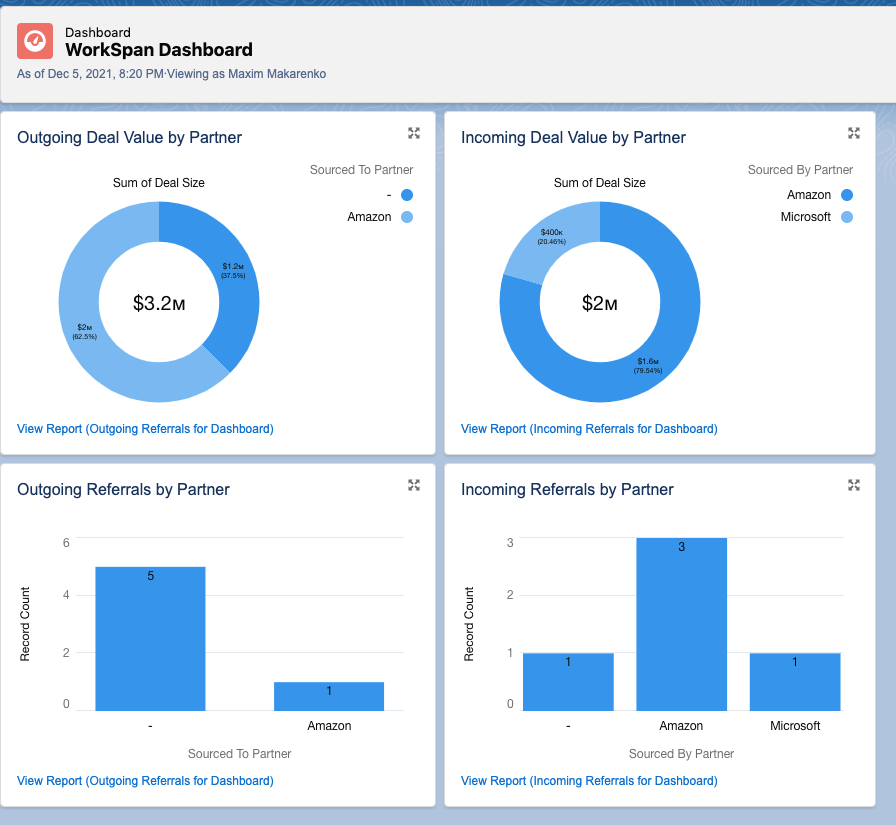The height and width of the screenshot is (825, 896).
Task: Expand the Incoming Deal Value by Partner chart
Action: click(854, 133)
